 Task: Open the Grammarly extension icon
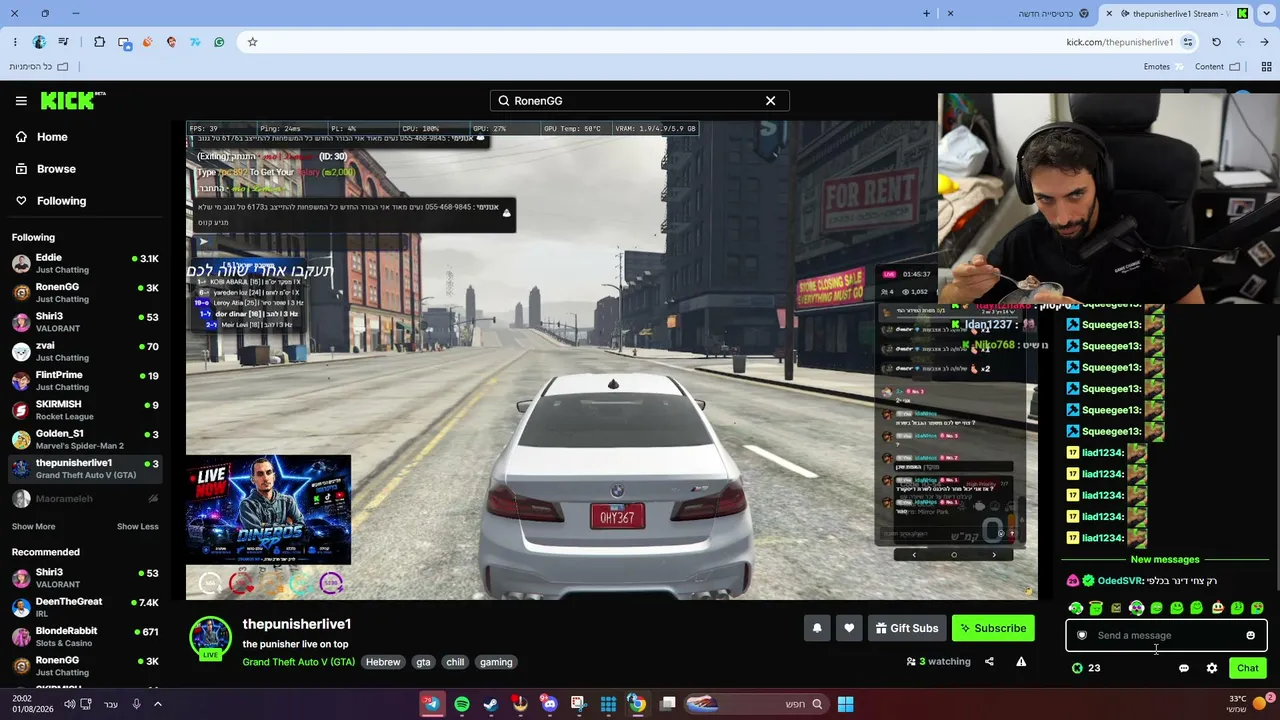[x=219, y=42]
